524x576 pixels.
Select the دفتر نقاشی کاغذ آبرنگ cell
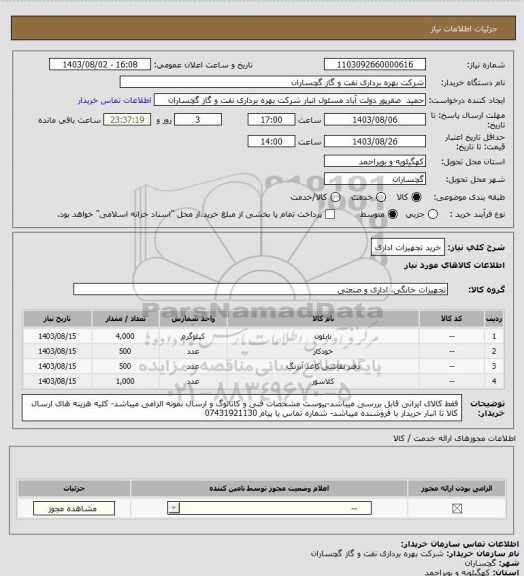323,366
